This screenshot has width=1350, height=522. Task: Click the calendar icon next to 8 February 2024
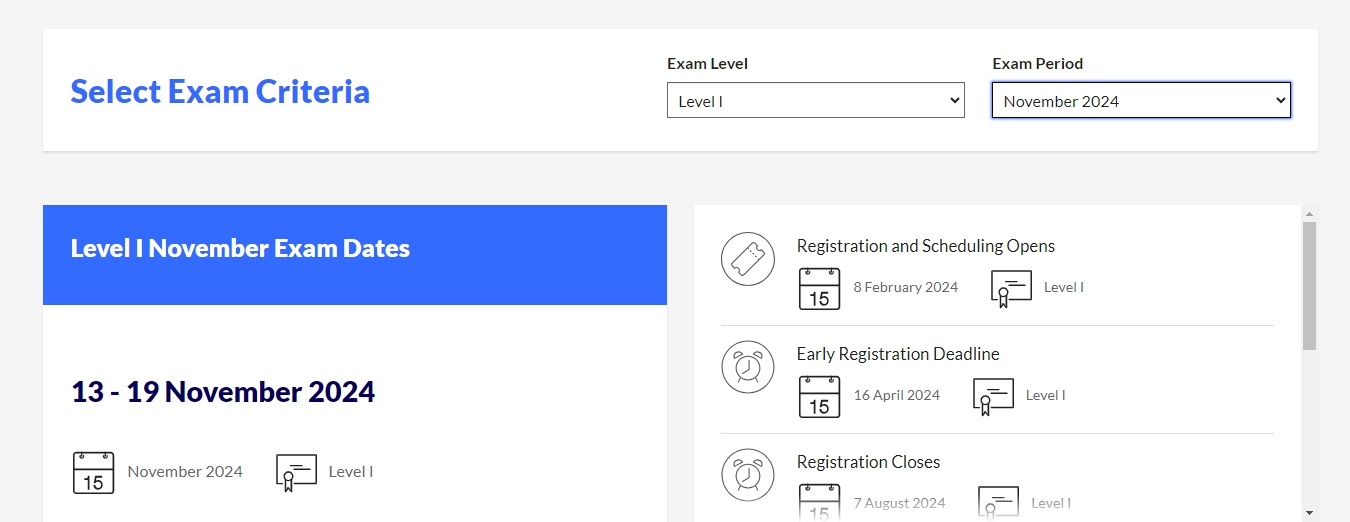(819, 288)
